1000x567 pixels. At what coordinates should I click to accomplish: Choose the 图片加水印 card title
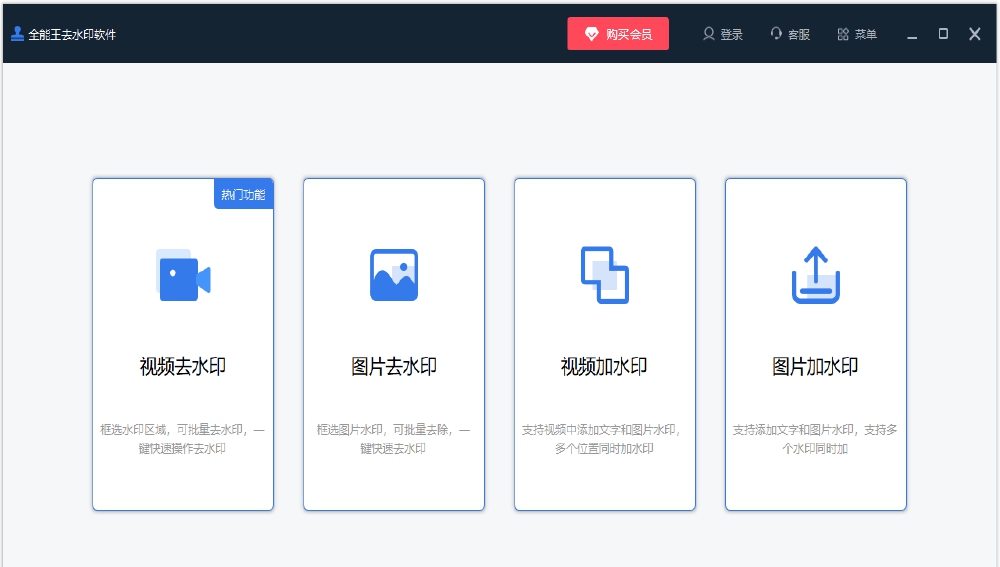(816, 367)
